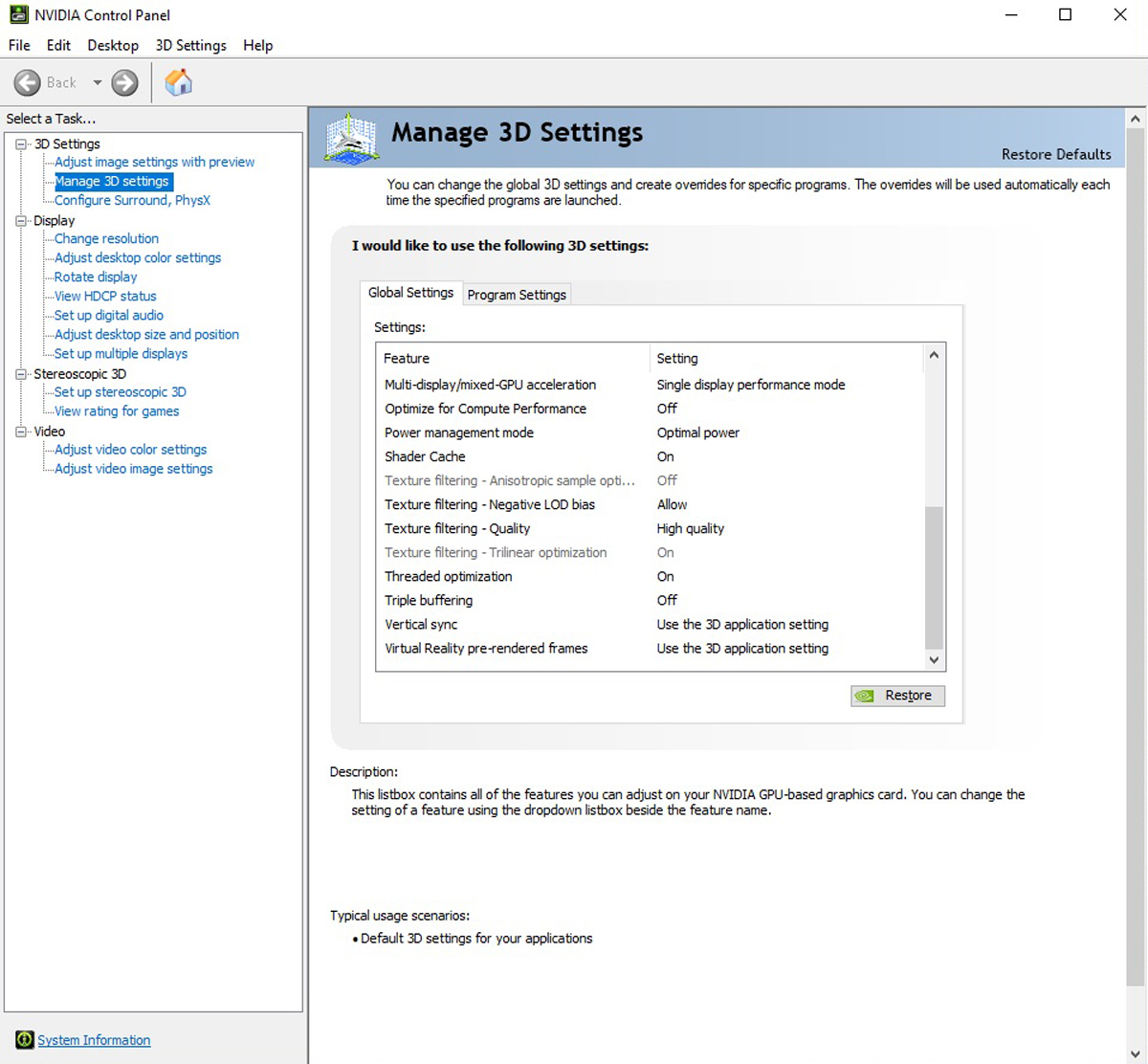
Task: Open Back history dropdown arrow
Action: click(97, 82)
